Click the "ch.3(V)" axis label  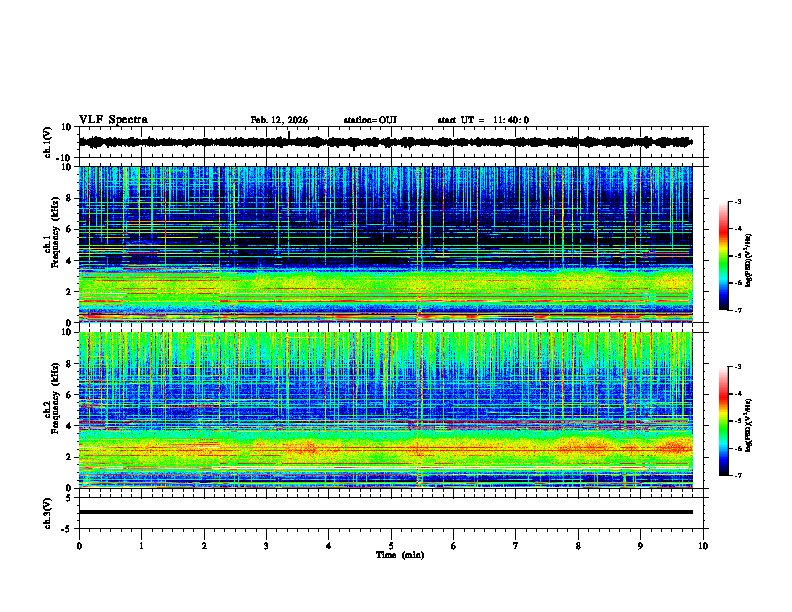[x=48, y=513]
